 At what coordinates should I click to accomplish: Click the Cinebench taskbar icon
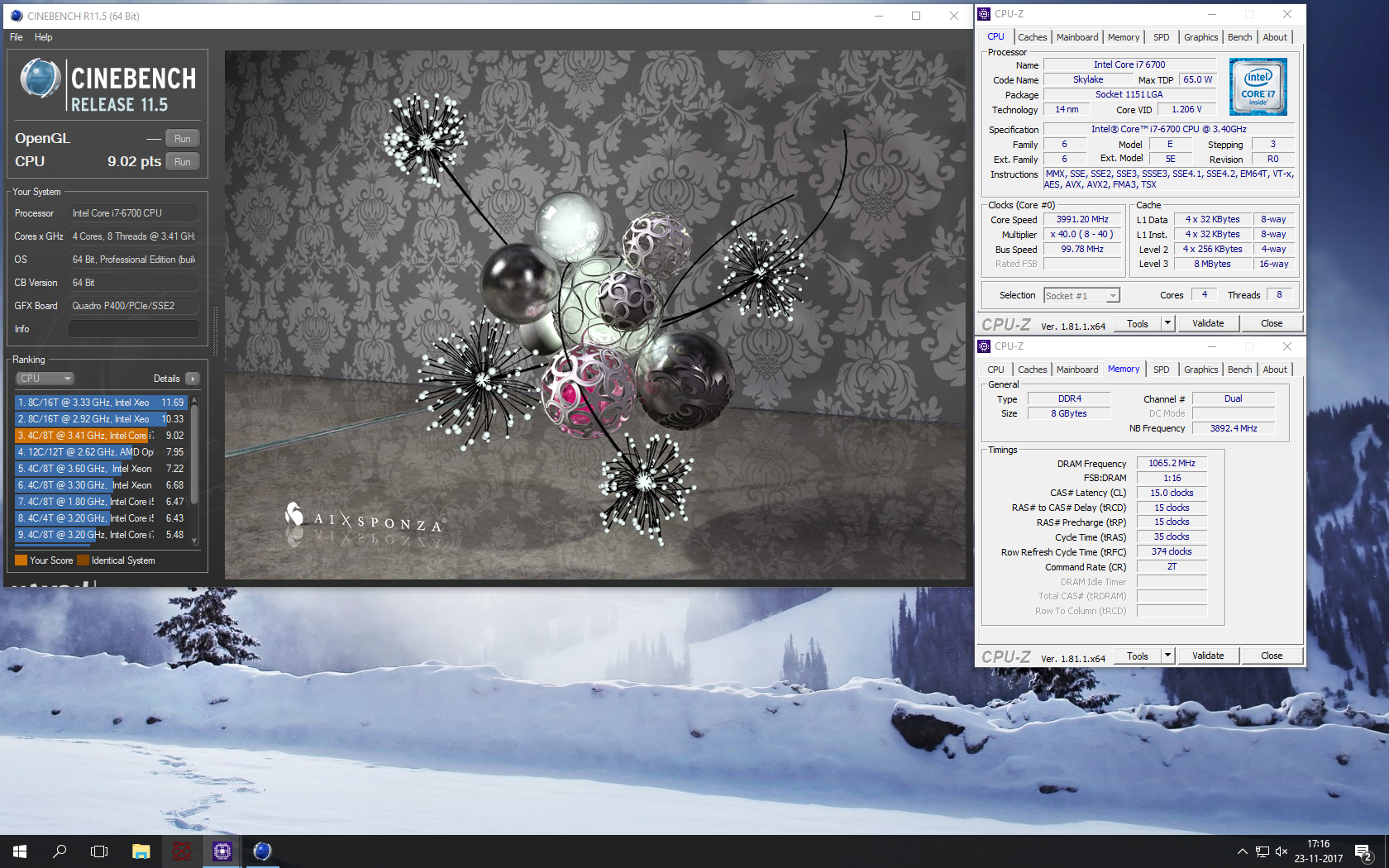pyautogui.click(x=262, y=851)
